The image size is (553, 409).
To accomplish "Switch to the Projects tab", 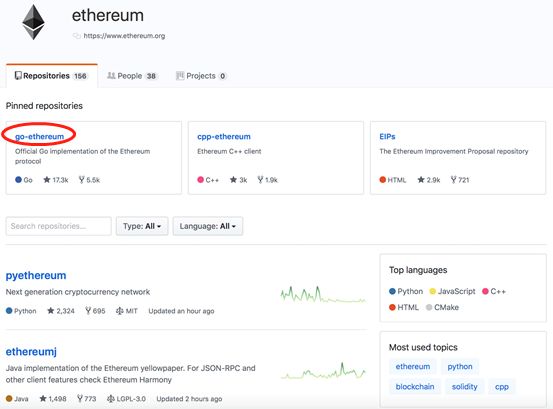I will 201,76.
